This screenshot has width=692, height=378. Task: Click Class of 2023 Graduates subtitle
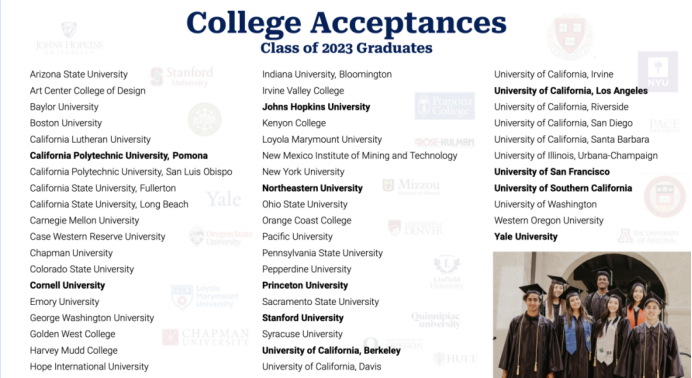coord(346,48)
